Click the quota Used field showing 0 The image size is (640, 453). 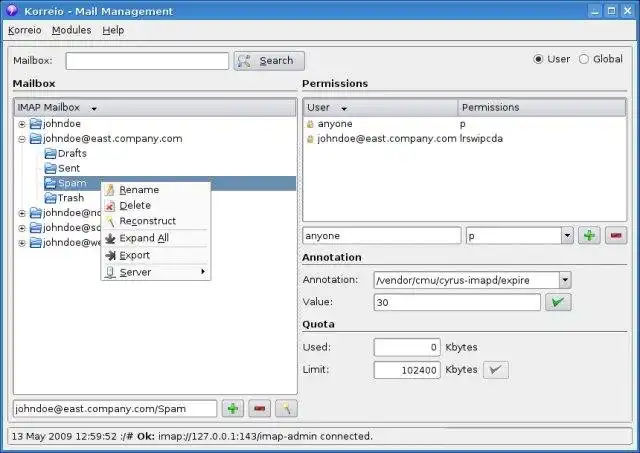[x=407, y=347]
